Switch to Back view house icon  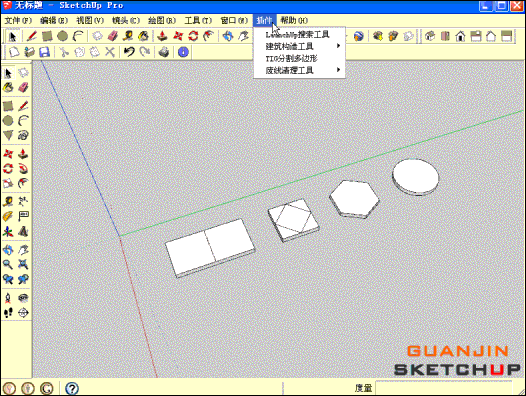pyautogui.click(x=491, y=36)
